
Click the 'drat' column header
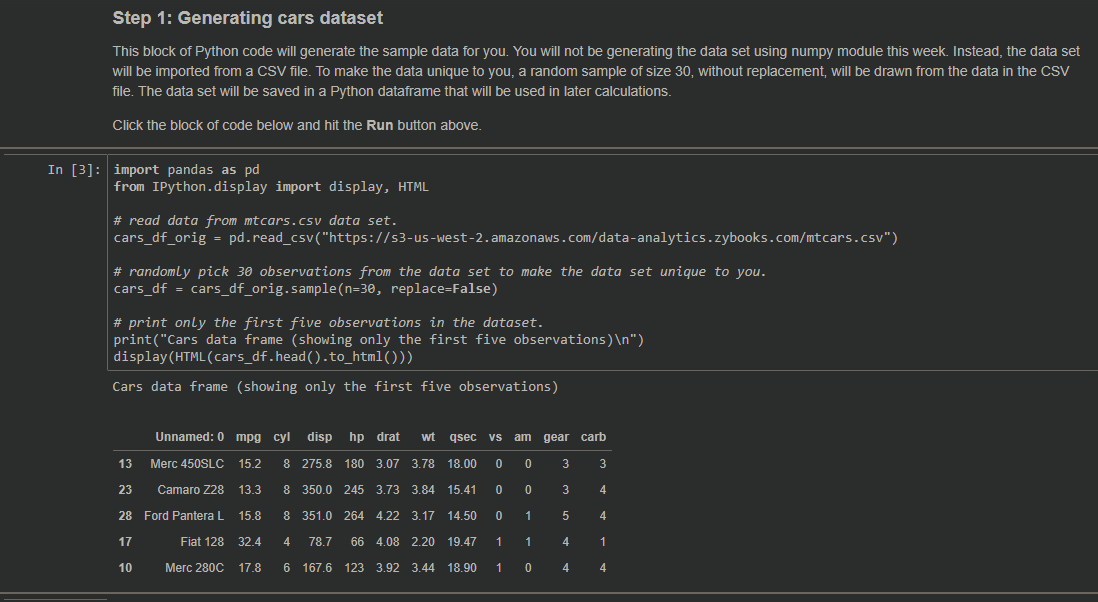tap(388, 437)
